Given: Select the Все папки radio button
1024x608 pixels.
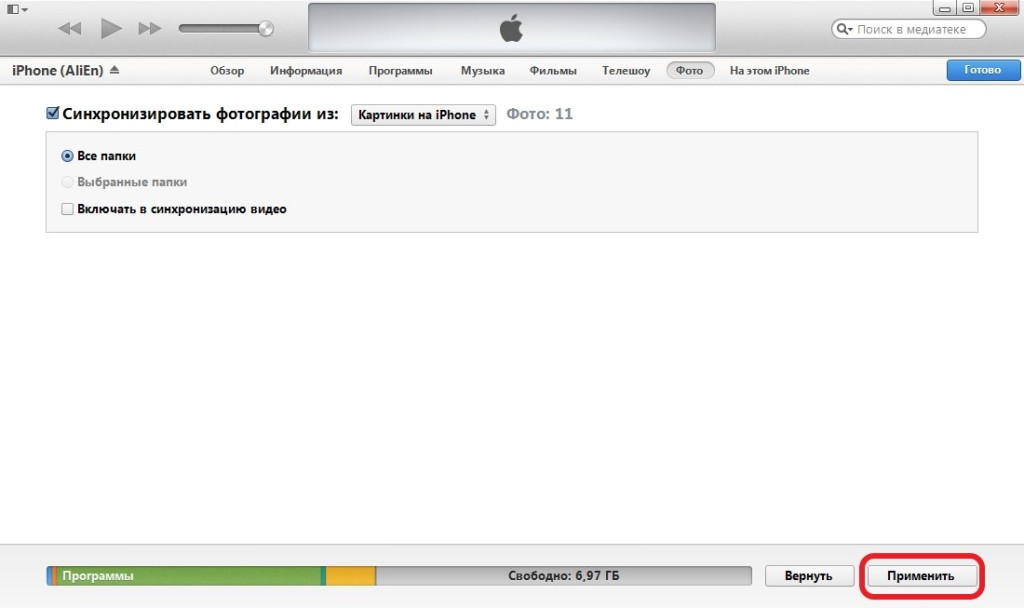Looking at the screenshot, I should (67, 156).
